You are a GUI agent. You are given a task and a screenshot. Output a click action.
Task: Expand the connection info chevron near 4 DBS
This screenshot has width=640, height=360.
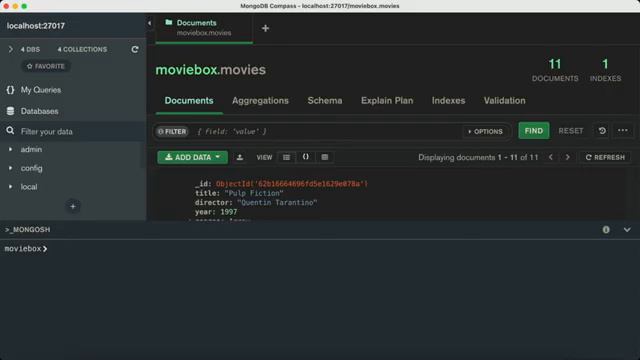(x=11, y=49)
